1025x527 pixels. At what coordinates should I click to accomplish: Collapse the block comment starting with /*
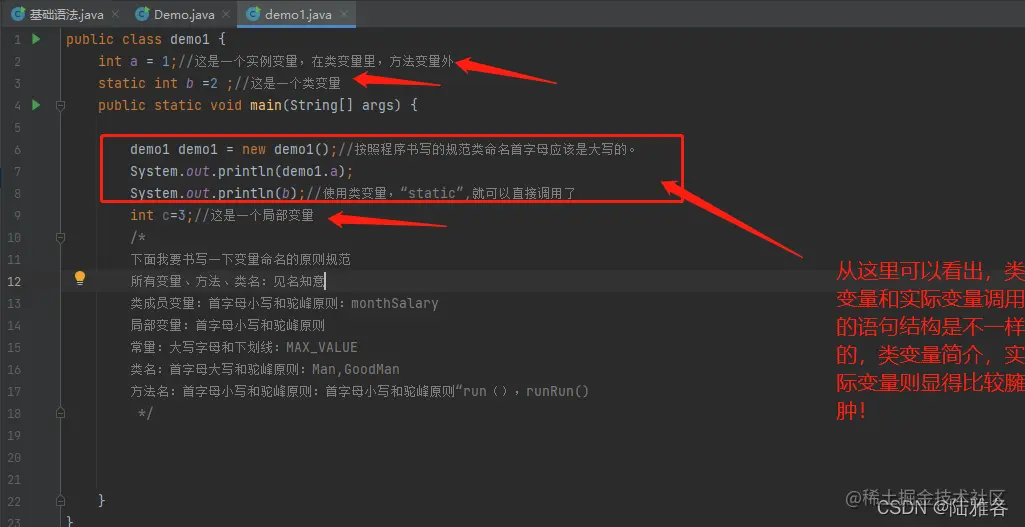click(60, 237)
